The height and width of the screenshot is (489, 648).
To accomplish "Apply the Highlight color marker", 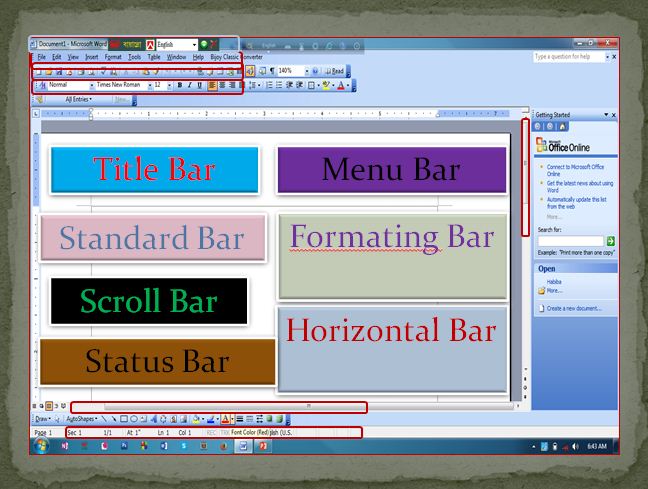I will tap(326, 85).
